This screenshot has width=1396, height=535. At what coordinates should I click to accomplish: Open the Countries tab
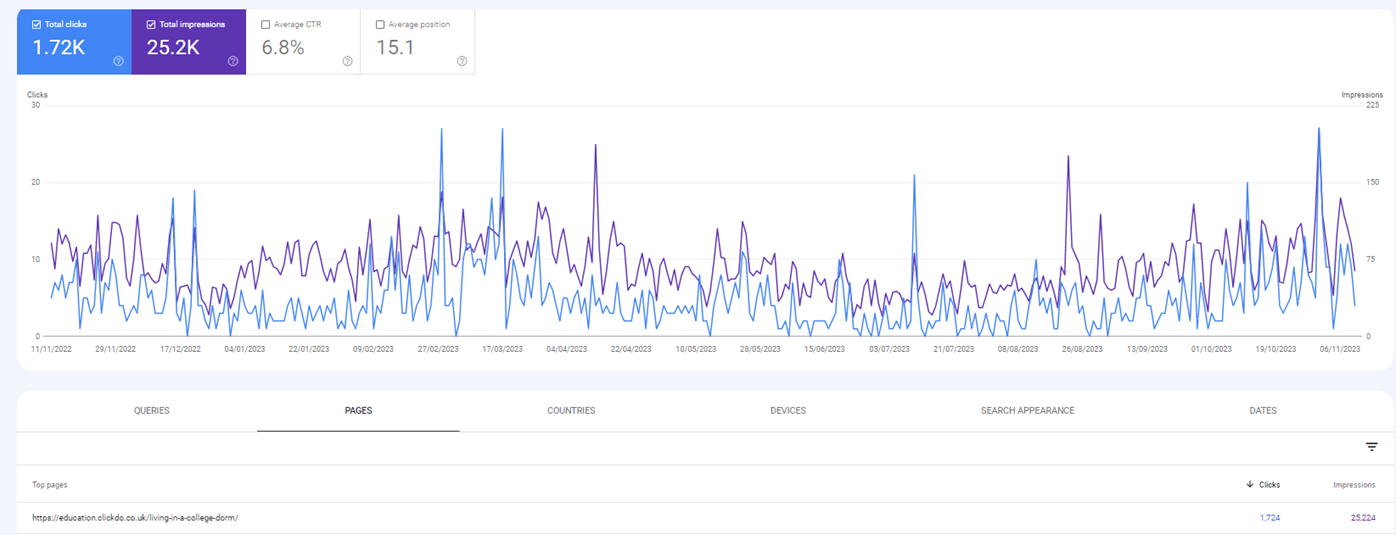[x=571, y=411]
